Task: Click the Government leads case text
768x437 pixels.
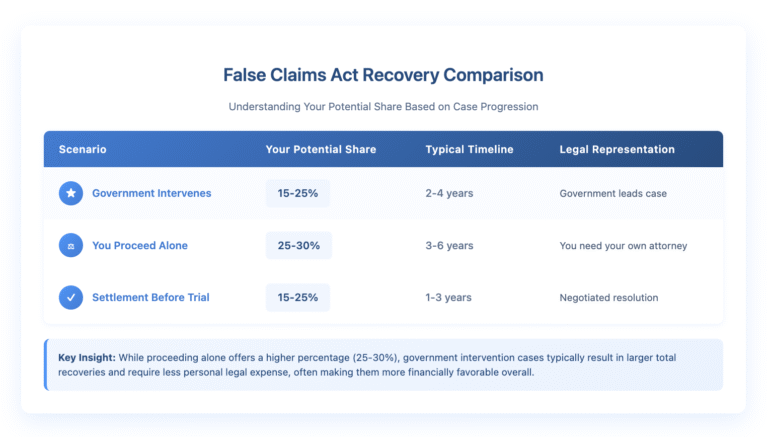Action: (x=614, y=193)
